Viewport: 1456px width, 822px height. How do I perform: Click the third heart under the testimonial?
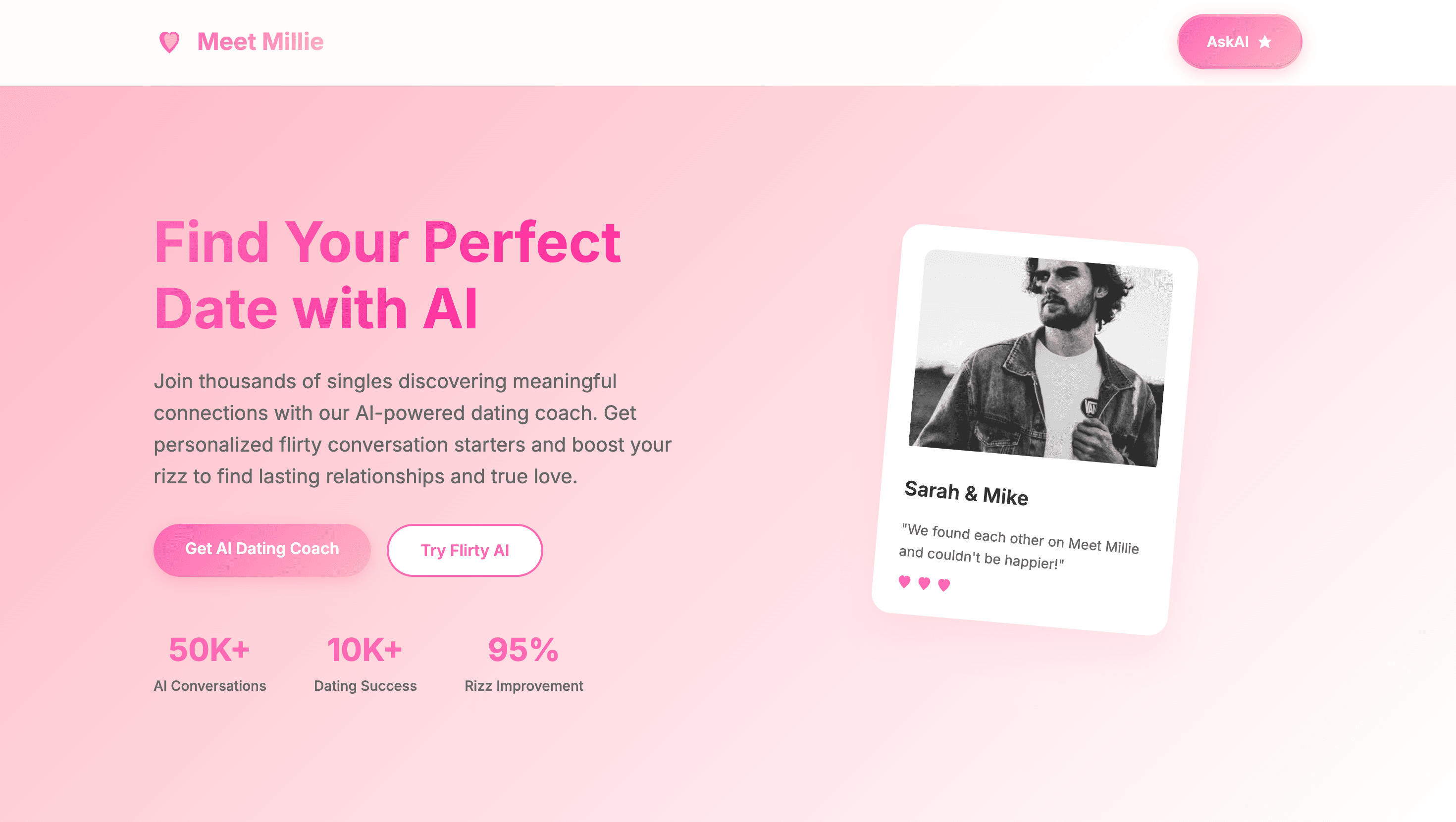tap(944, 585)
